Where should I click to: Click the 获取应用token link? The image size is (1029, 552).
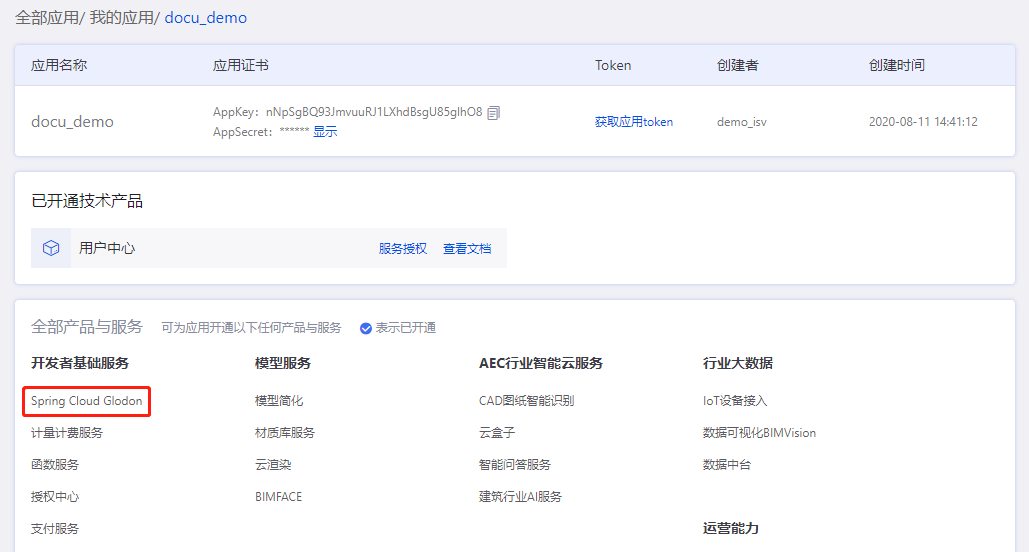click(633, 122)
